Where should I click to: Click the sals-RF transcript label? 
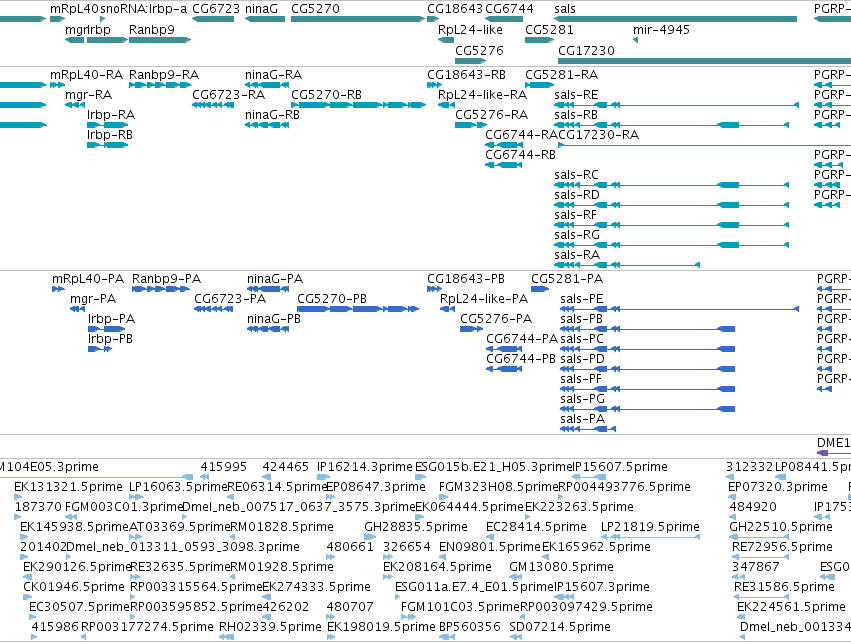(x=575, y=215)
